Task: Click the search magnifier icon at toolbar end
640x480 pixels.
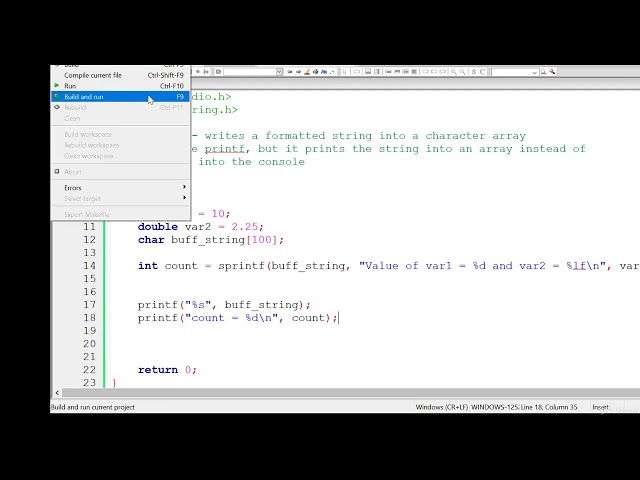Action: pyautogui.click(x=544, y=72)
